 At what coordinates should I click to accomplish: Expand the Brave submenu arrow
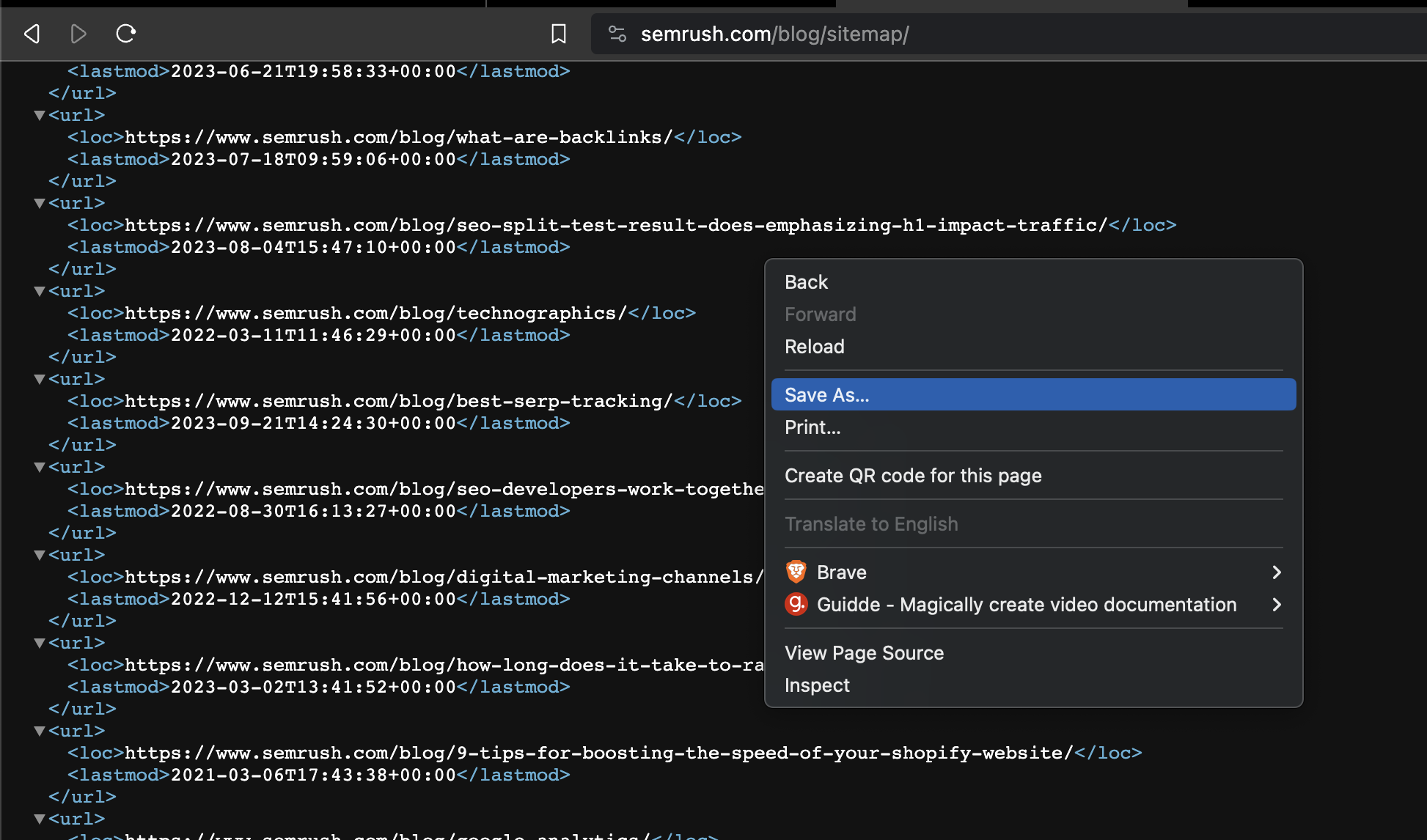(x=1277, y=572)
